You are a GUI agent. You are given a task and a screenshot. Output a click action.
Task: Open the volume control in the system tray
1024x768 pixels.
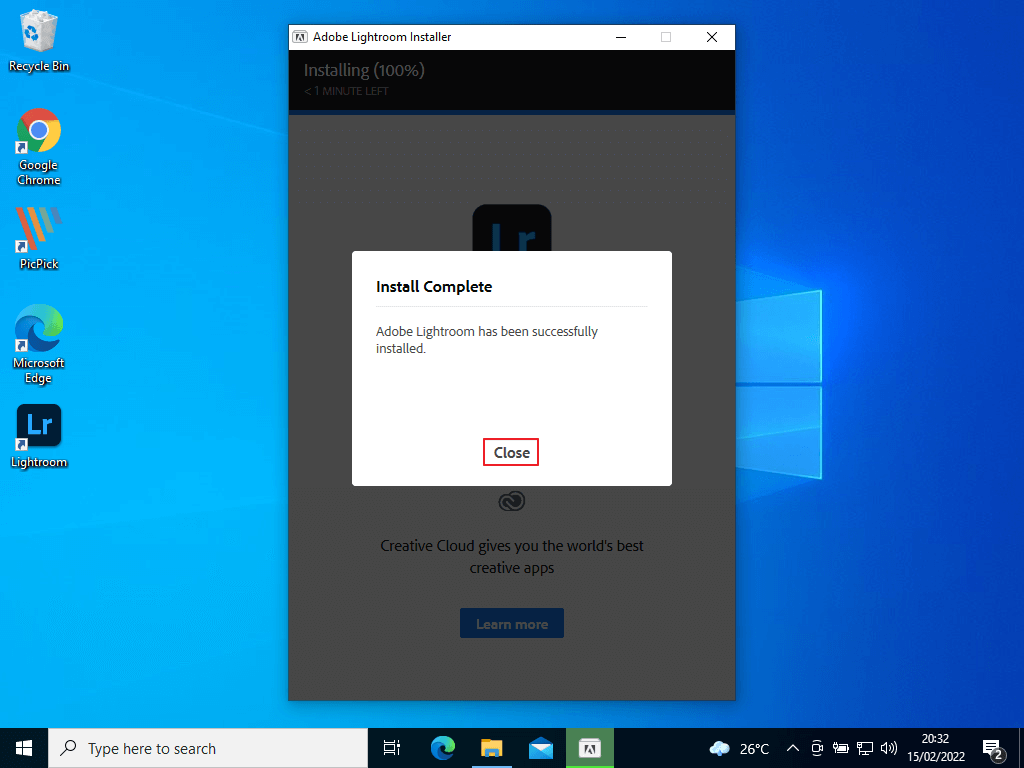tap(888, 748)
